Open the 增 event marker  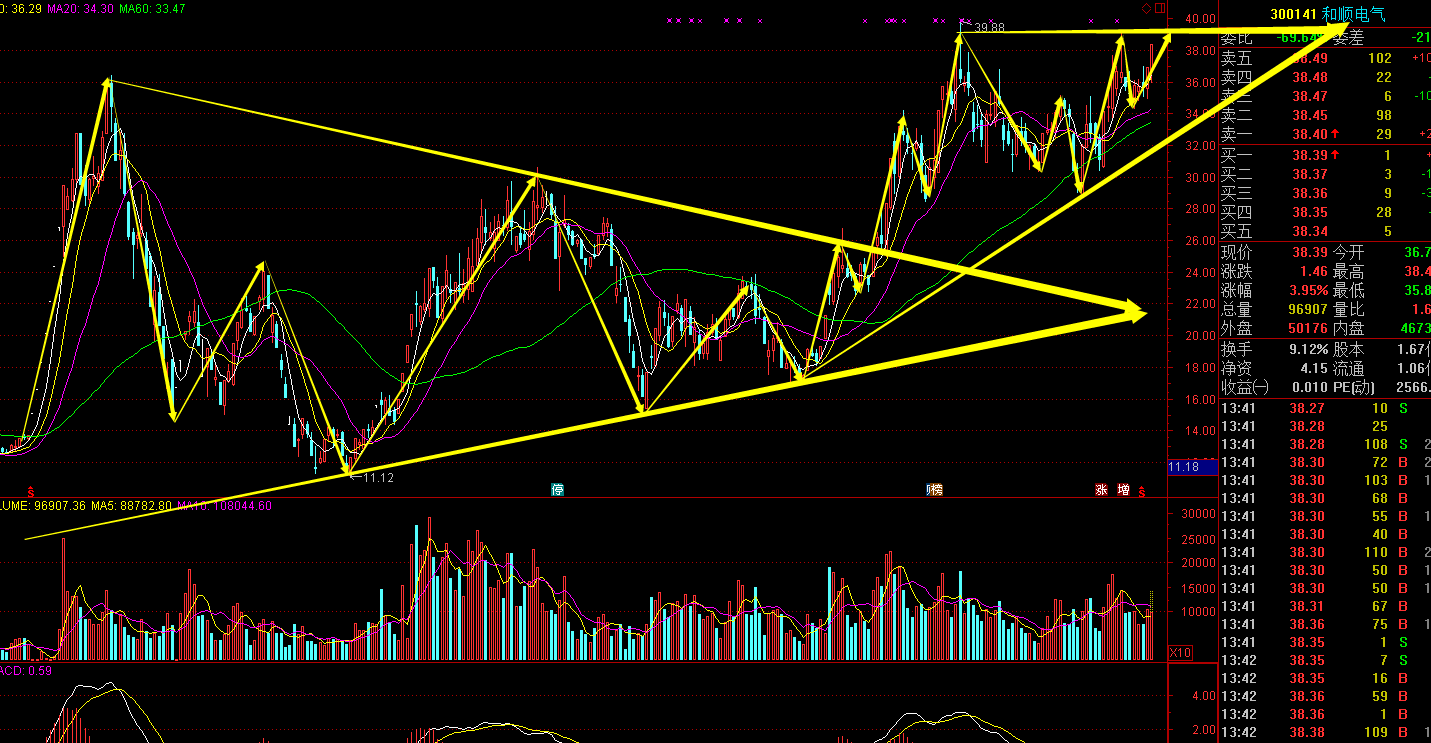1124,490
